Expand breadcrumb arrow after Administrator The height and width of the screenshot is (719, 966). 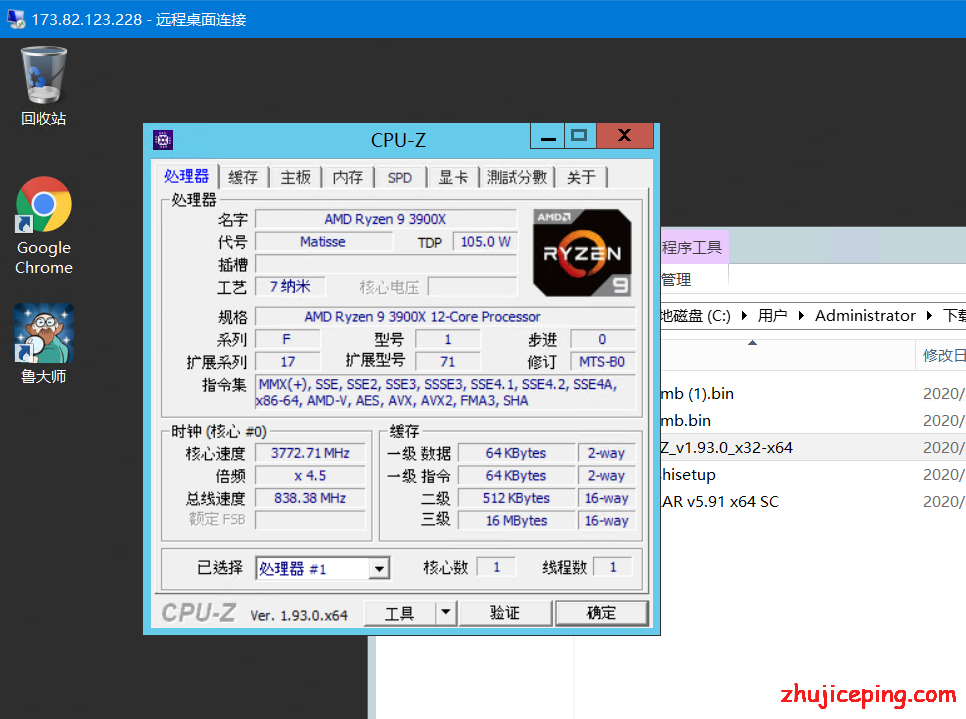[930, 315]
